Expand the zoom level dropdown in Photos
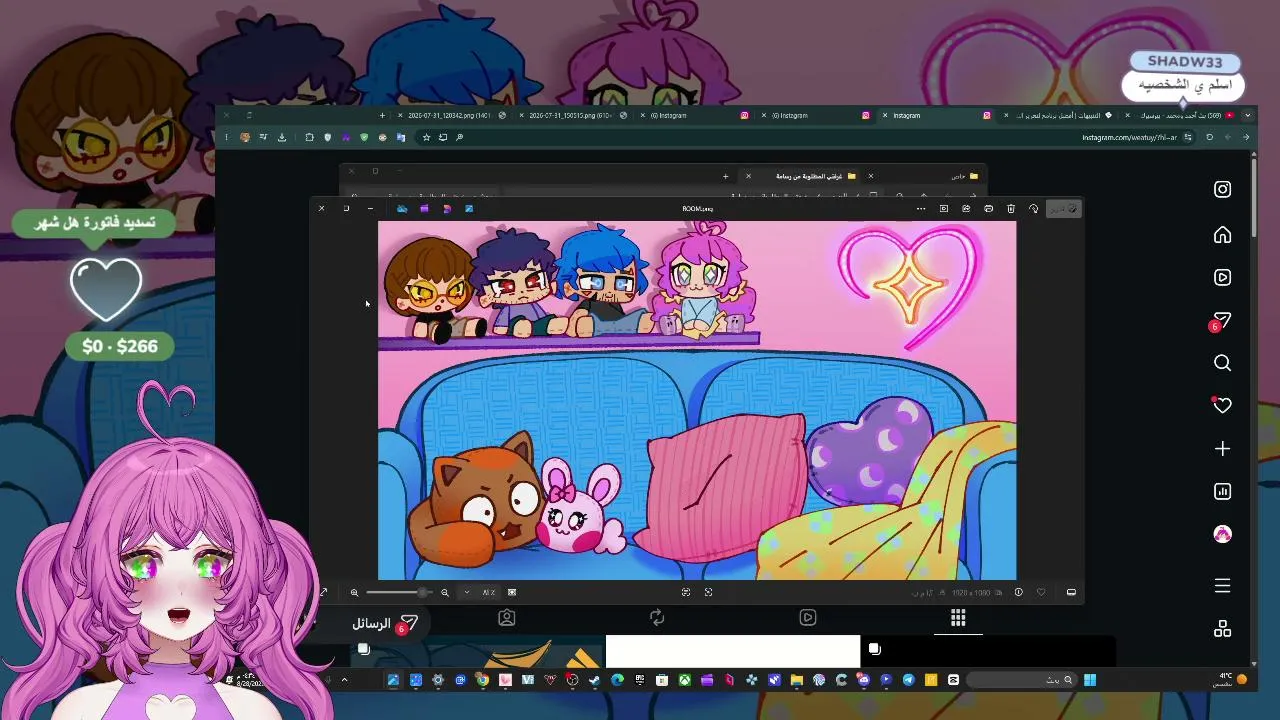The height and width of the screenshot is (720, 1280). point(467,592)
